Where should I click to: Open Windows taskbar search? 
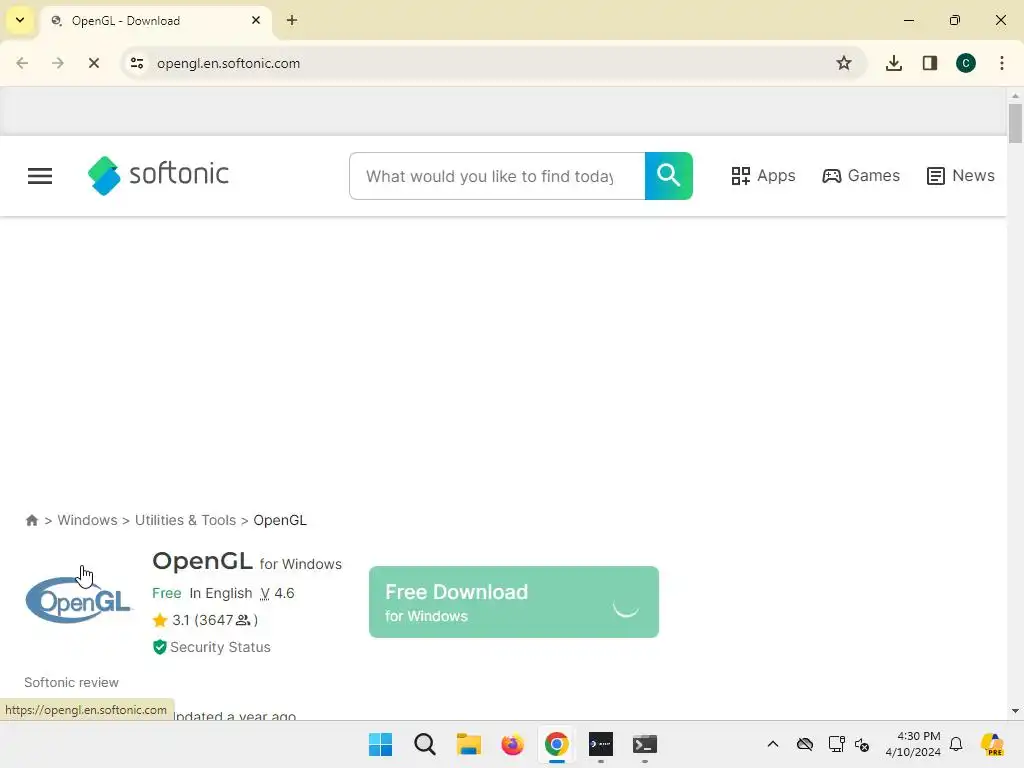tap(424, 744)
